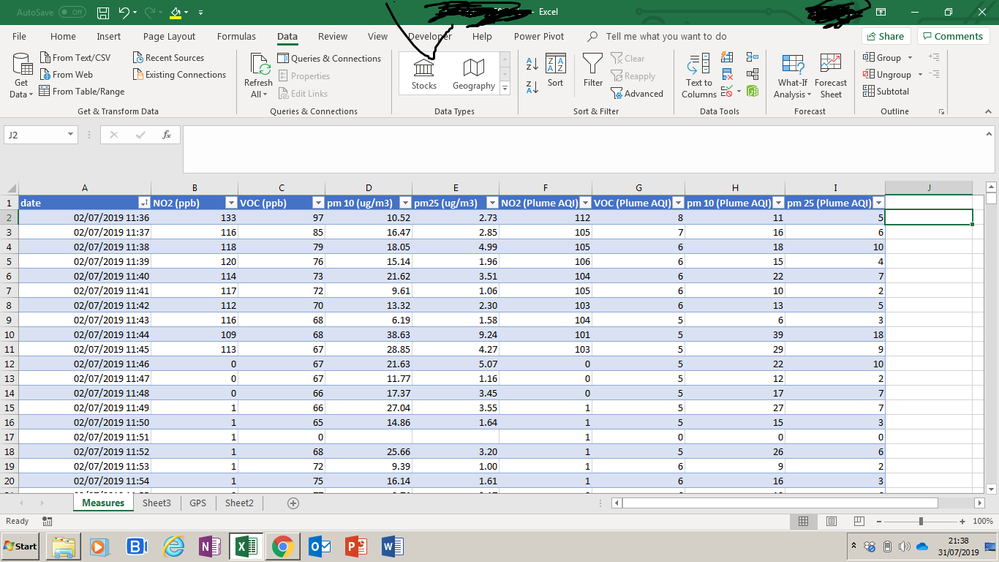Create a Forecast Sheet
The height and width of the screenshot is (562, 999).
(x=831, y=76)
